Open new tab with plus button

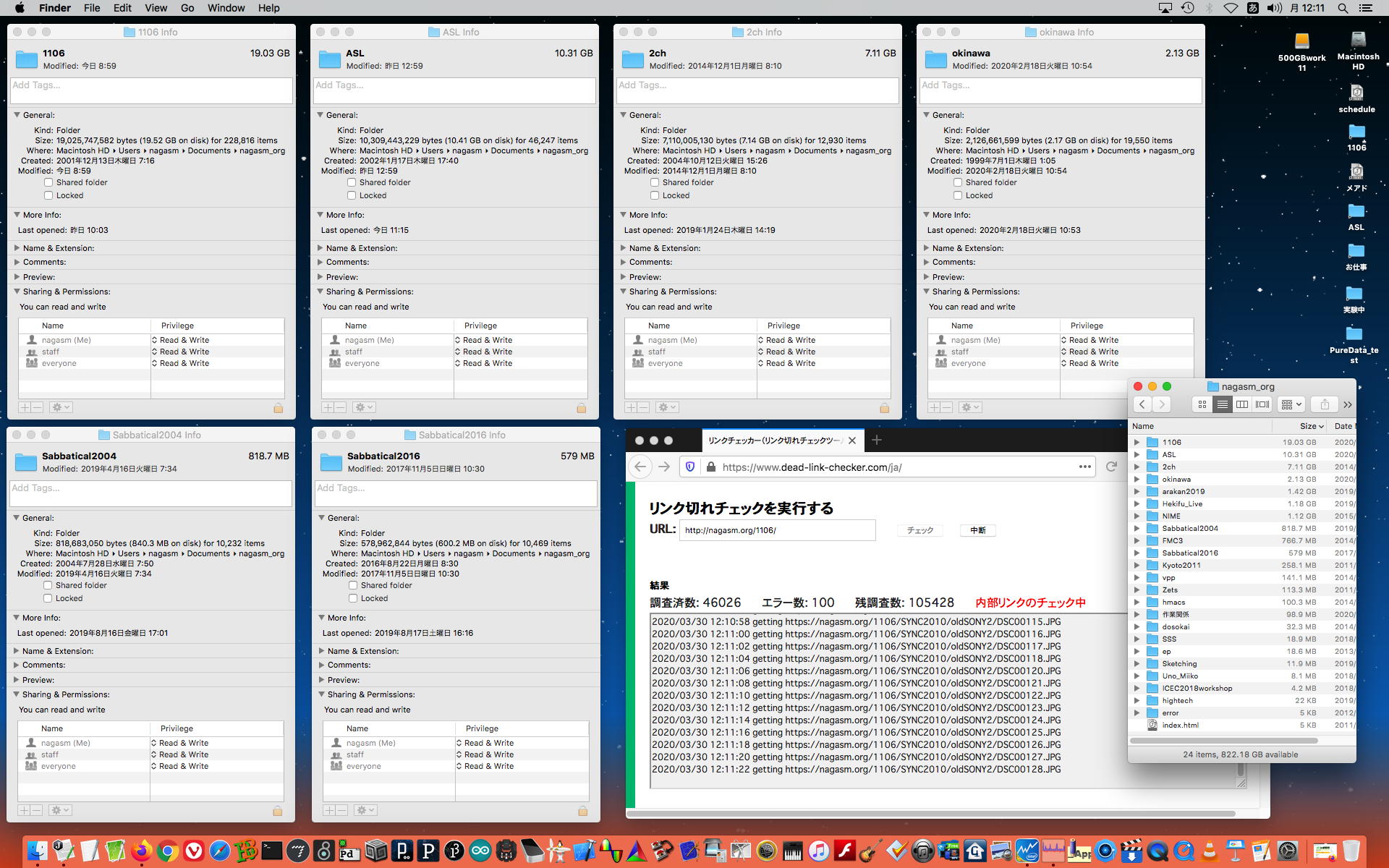point(877,441)
